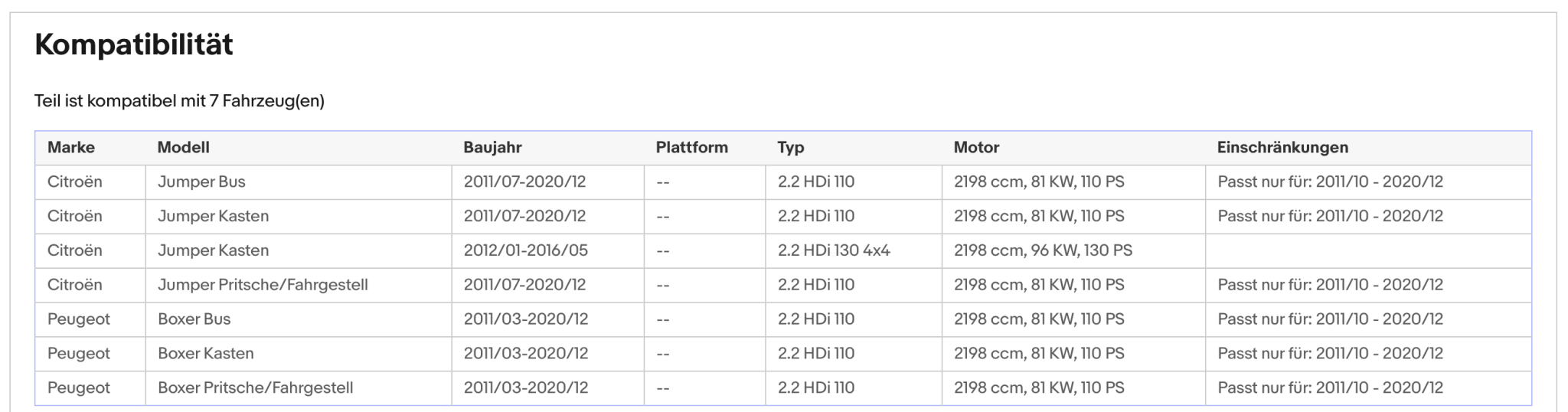Click the Boxer Kasten model cell

click(299, 354)
